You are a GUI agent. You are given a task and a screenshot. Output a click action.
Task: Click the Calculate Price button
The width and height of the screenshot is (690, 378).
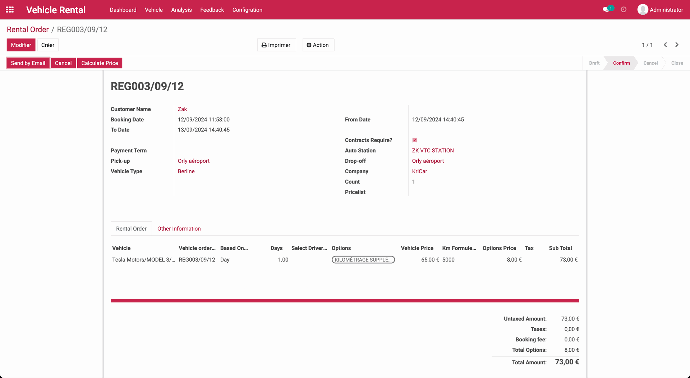99,63
